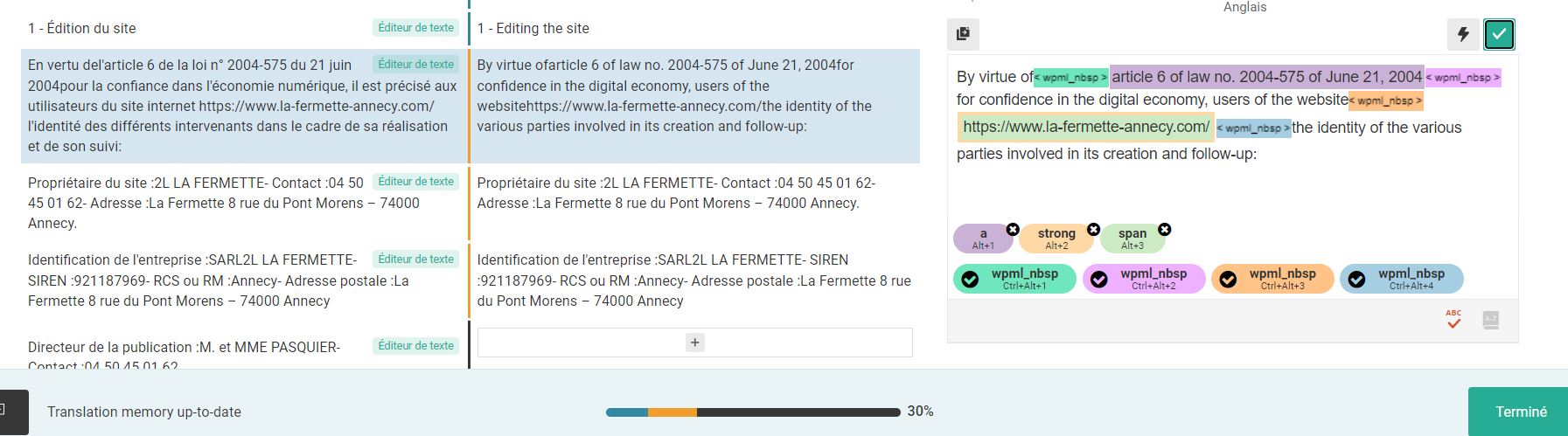The image size is (1568, 436).
Task: Click the plus icon in empty translation
Action: tap(695, 343)
